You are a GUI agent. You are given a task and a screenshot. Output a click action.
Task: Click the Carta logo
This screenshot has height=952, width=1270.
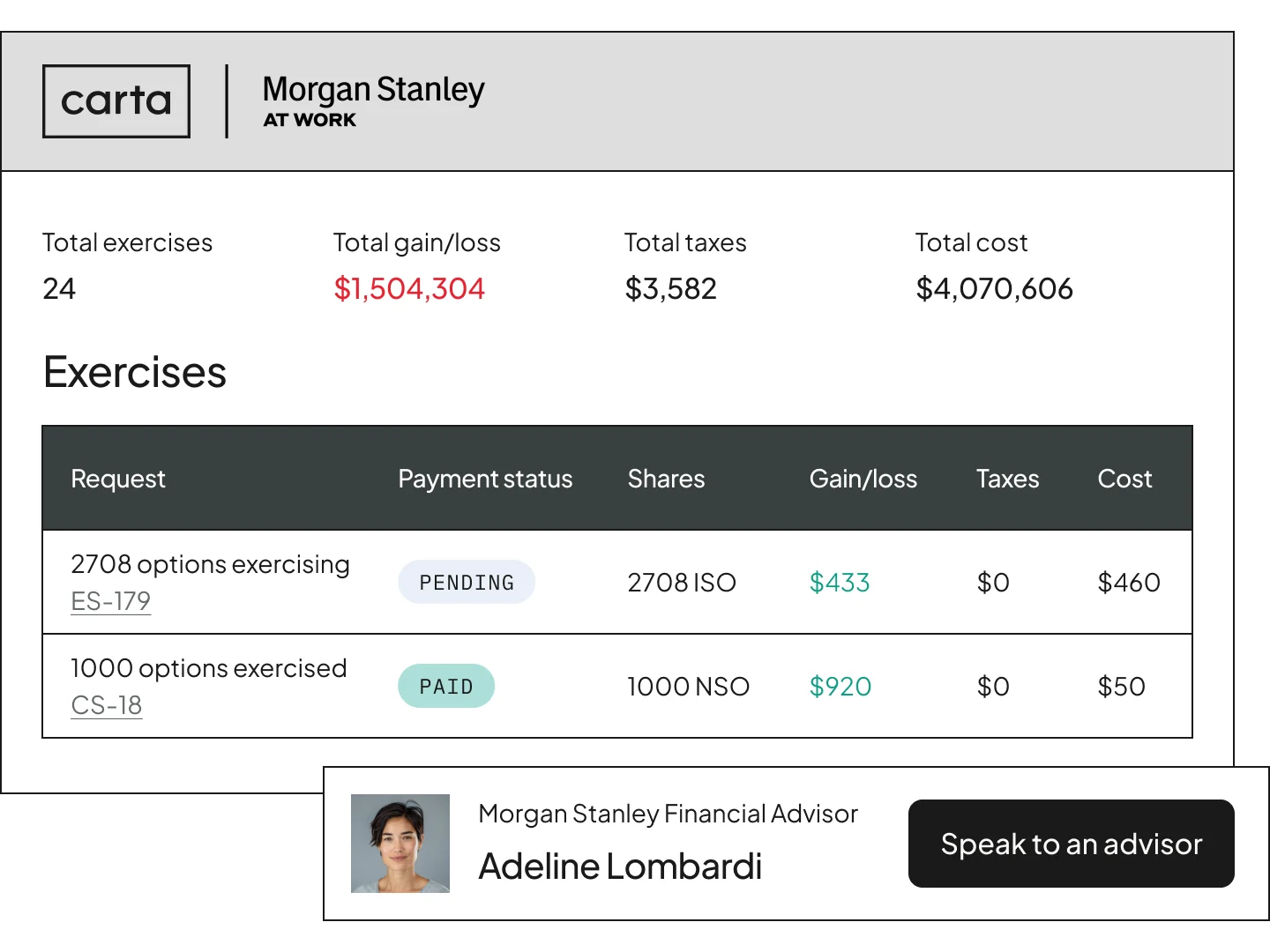[116, 101]
